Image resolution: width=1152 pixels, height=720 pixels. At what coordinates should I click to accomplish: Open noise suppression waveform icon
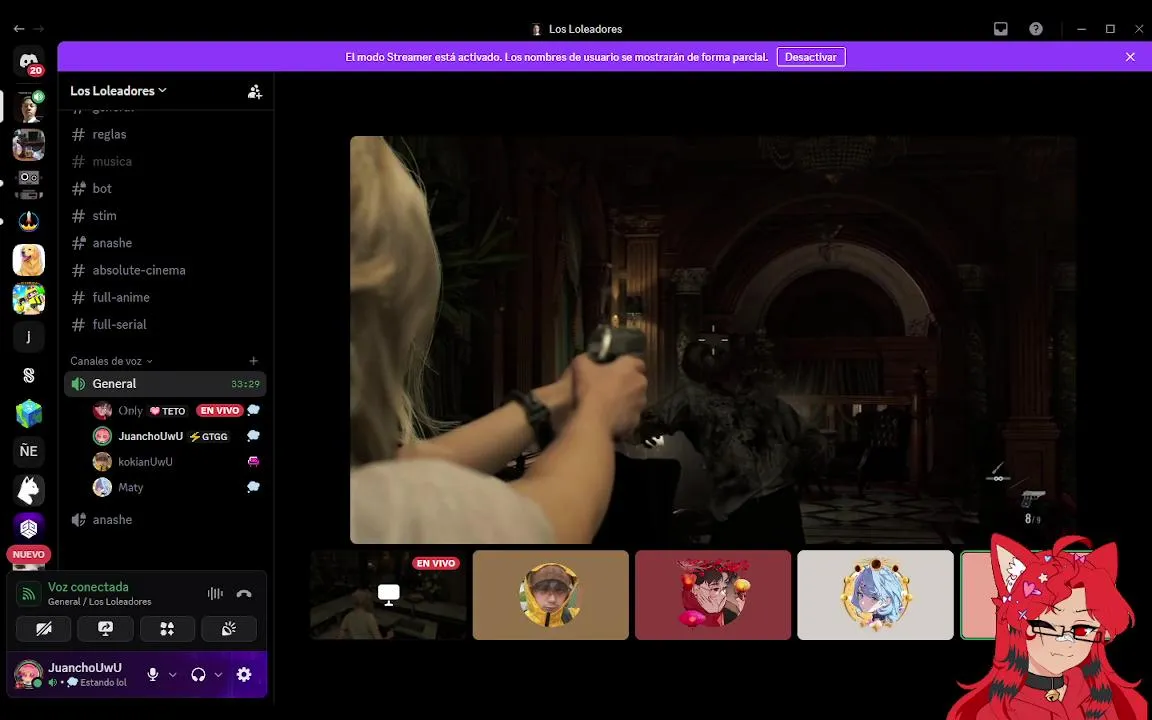tap(215, 594)
